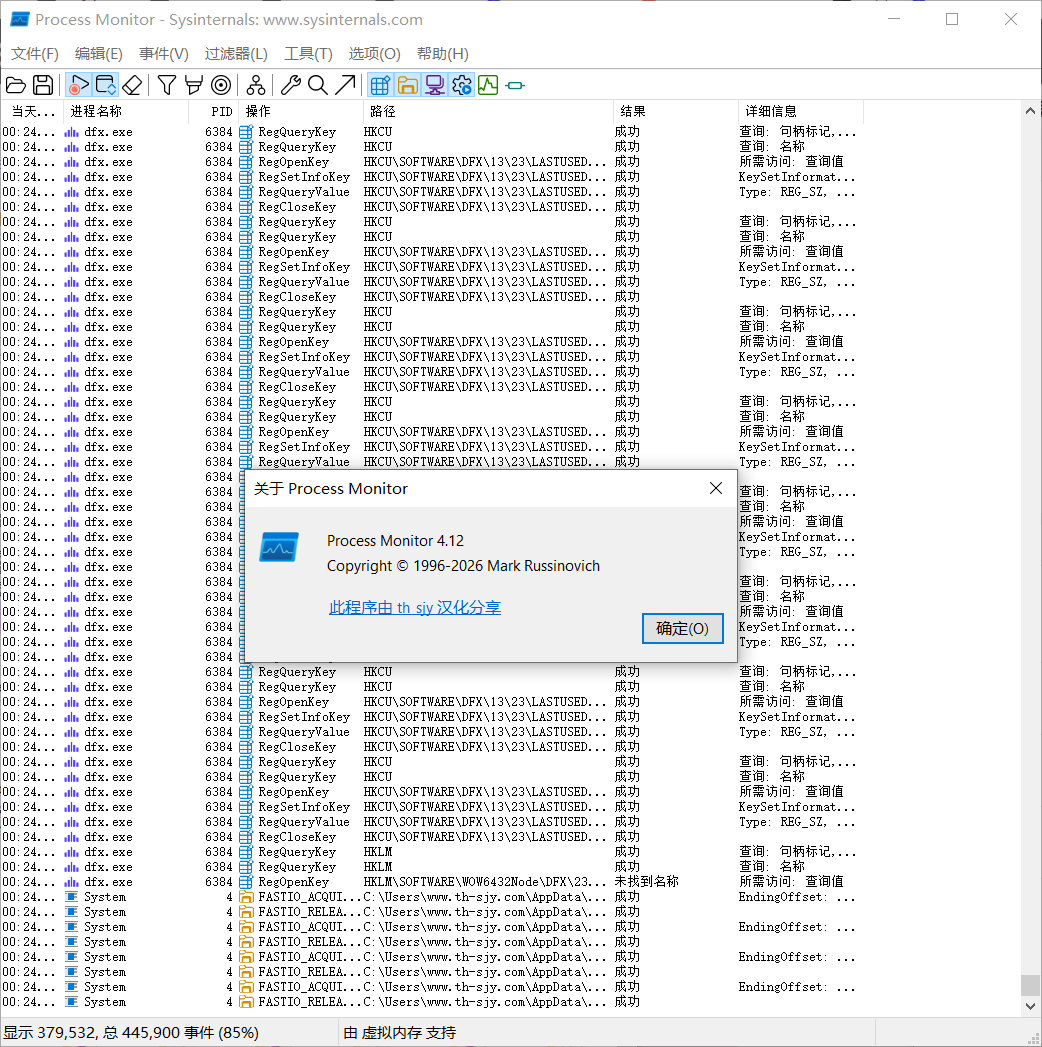The height and width of the screenshot is (1047, 1042).
Task: Toggle event capture on or off
Action: pyautogui.click(x=78, y=85)
